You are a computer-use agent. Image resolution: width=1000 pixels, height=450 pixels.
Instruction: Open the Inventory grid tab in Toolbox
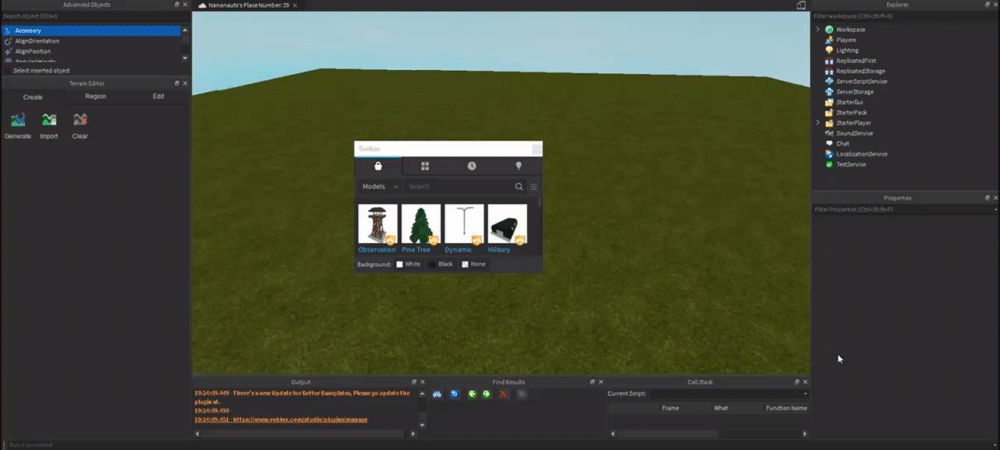coord(425,166)
